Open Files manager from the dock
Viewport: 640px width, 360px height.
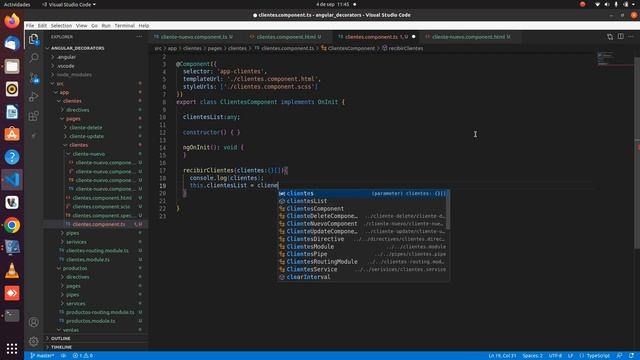pos(12,66)
